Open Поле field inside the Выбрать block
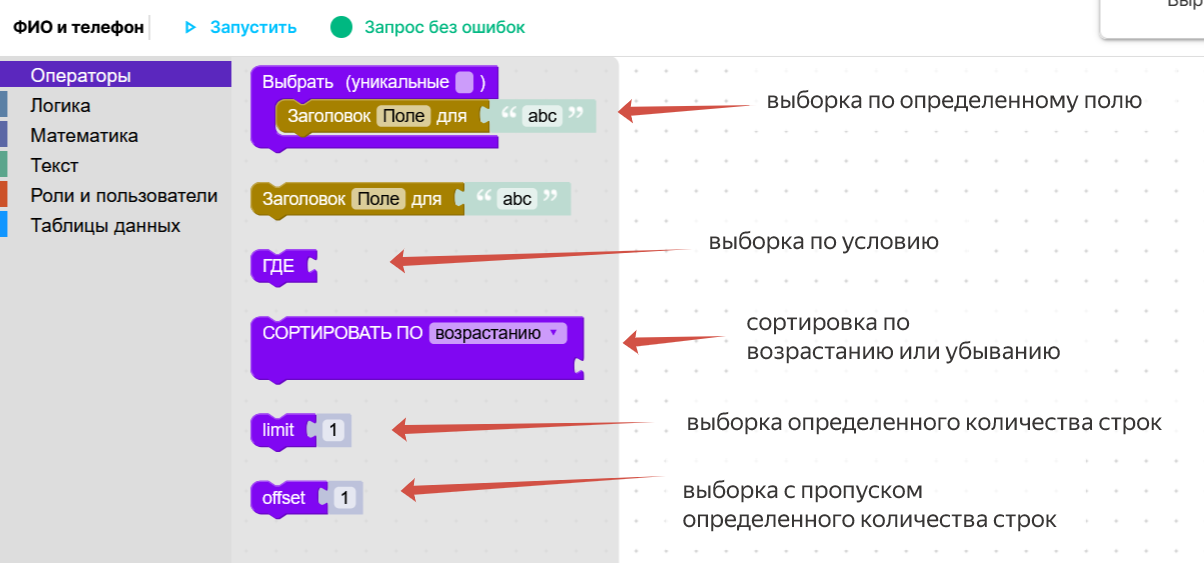Image resolution: width=1204 pixels, height=563 pixels. [x=404, y=116]
